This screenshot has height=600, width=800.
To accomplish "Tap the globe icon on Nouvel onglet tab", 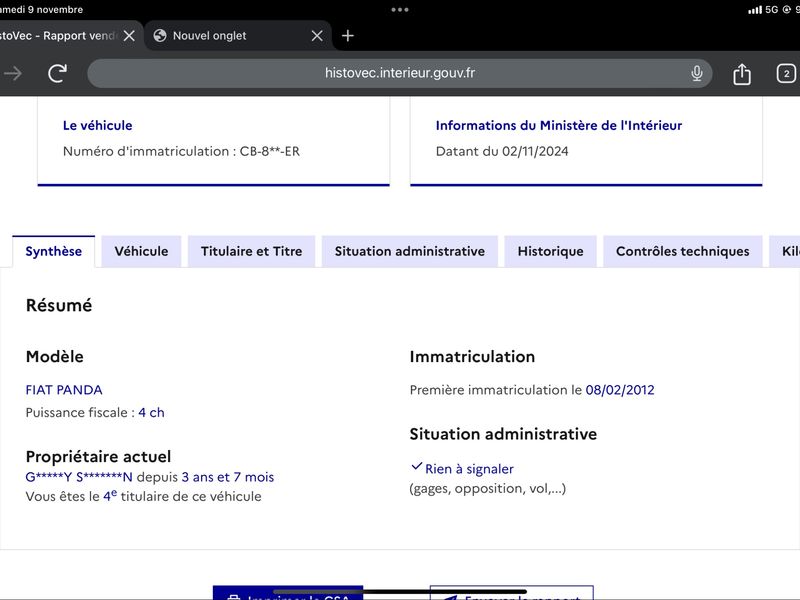I will click(x=160, y=35).
